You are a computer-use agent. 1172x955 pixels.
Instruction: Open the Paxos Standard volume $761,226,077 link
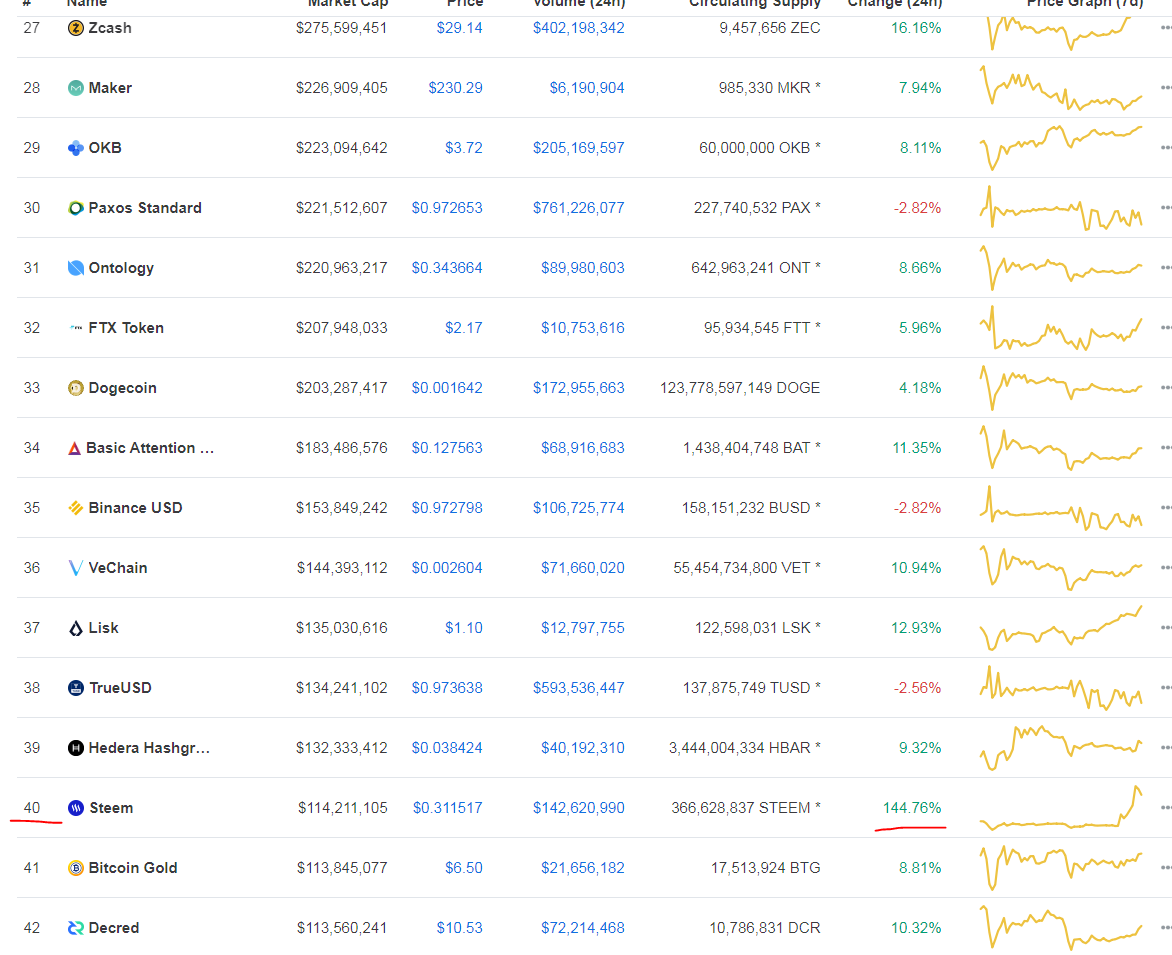pyautogui.click(x=579, y=208)
